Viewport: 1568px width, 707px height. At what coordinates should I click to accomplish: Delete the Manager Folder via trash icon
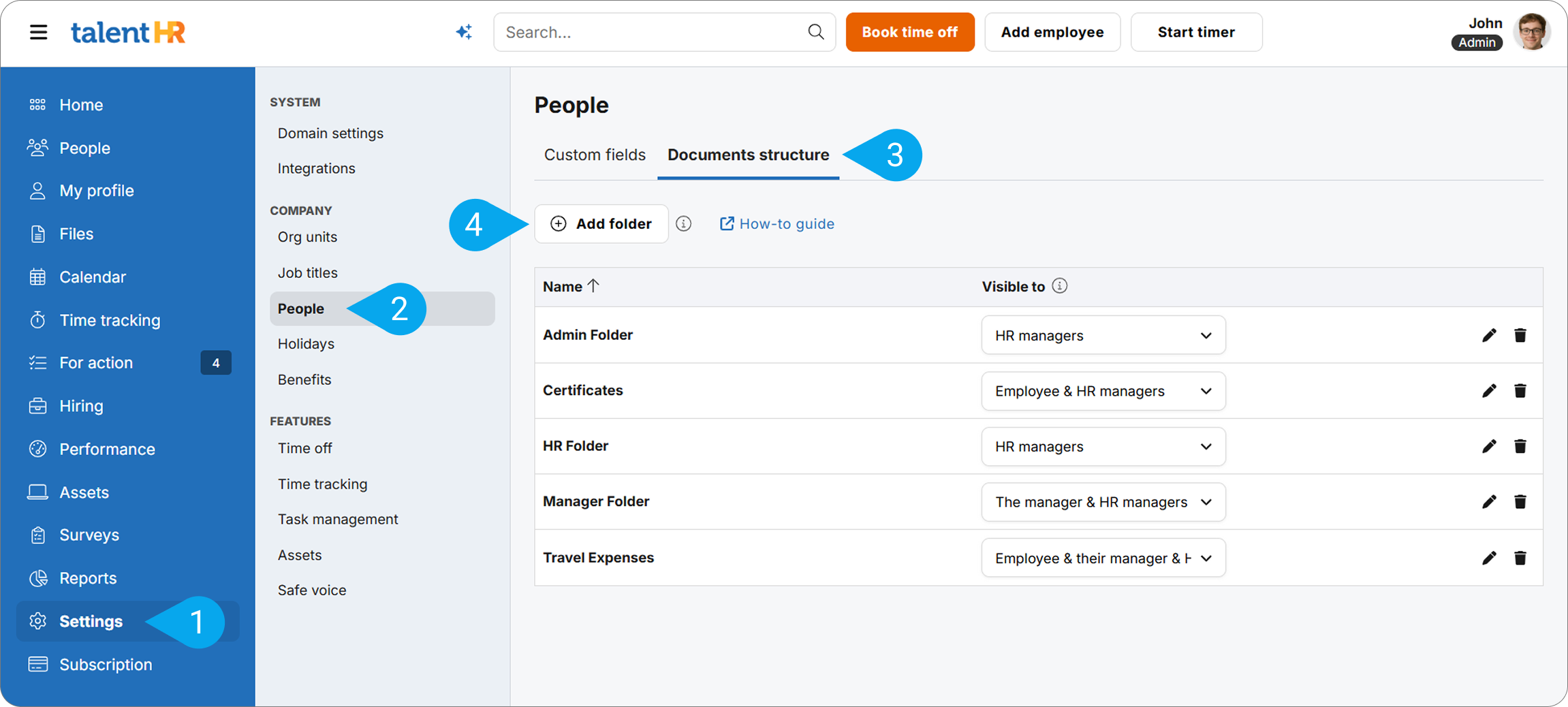pyautogui.click(x=1520, y=502)
